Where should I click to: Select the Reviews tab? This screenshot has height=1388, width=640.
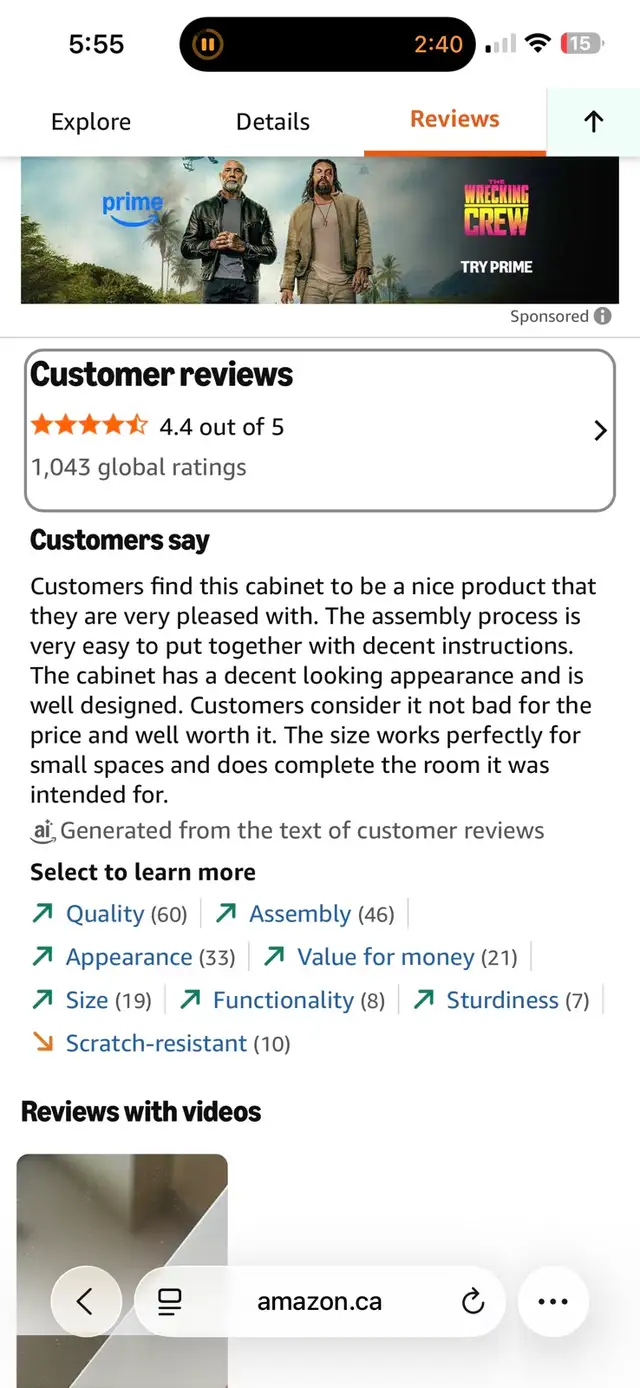click(455, 119)
